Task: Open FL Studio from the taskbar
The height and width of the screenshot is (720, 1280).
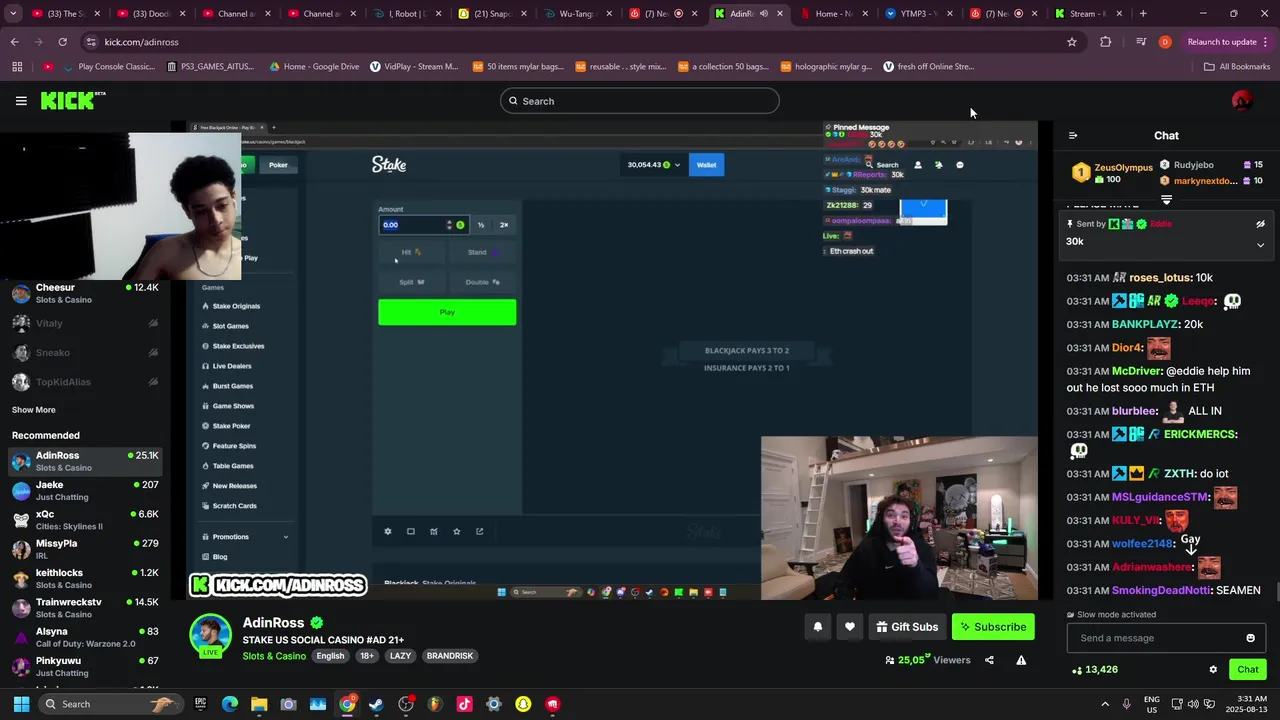Action: click(x=435, y=704)
